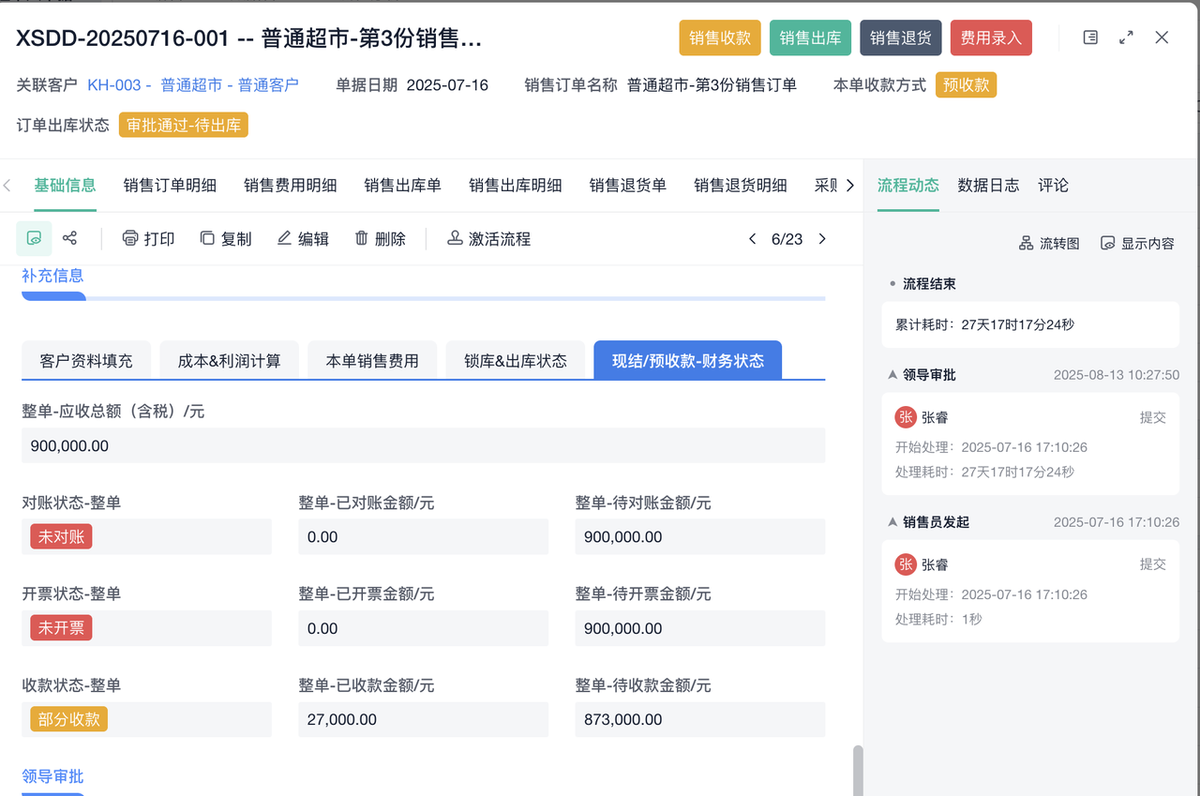Click the 打印 print button
The image size is (1200, 796).
[x=148, y=239]
